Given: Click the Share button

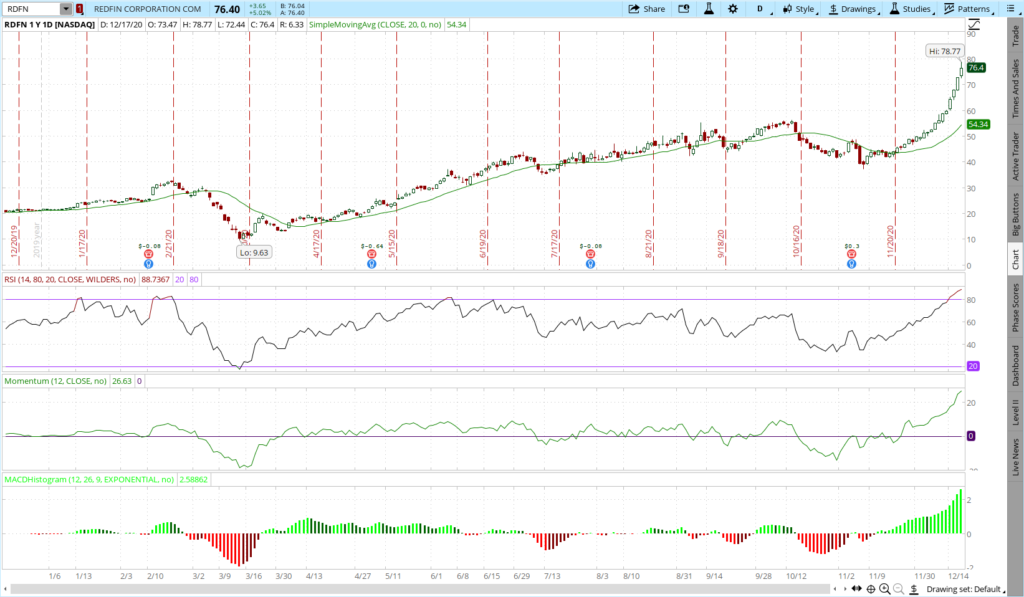Looking at the screenshot, I should 646,9.
